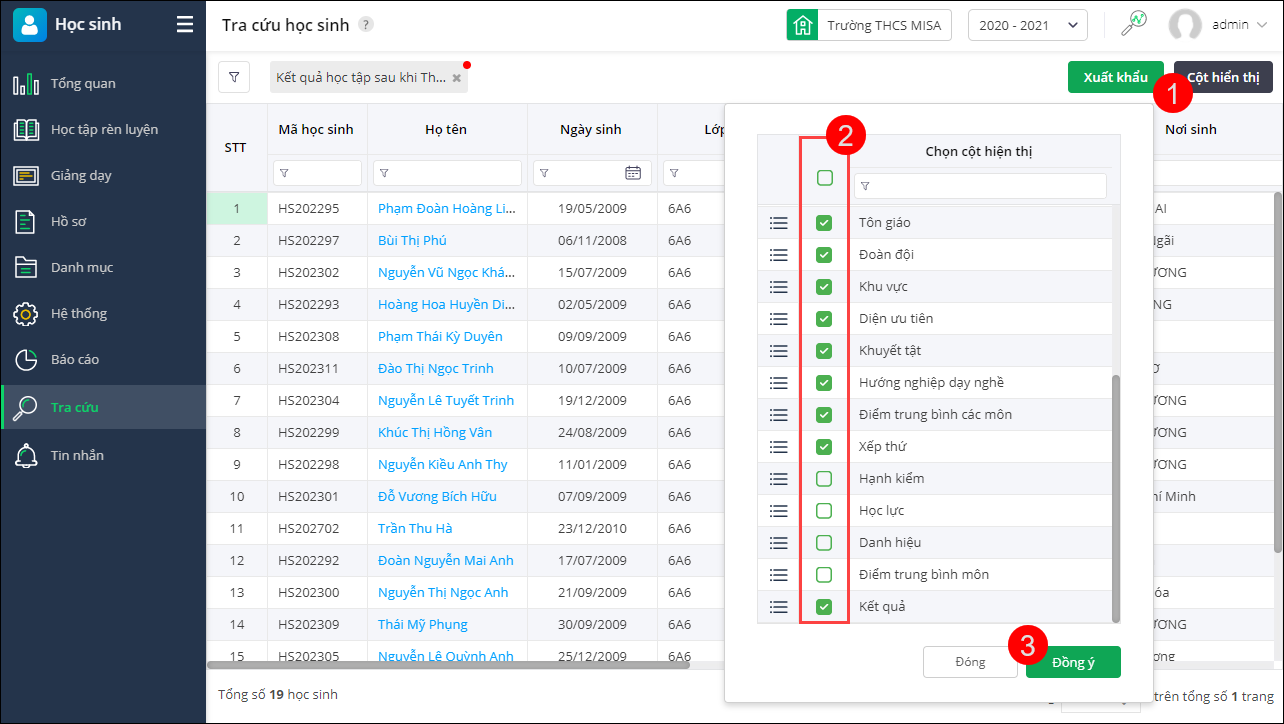Image resolution: width=1284 pixels, height=724 pixels.
Task: Click the Chọn cột hiển thị search field
Action: (x=980, y=186)
